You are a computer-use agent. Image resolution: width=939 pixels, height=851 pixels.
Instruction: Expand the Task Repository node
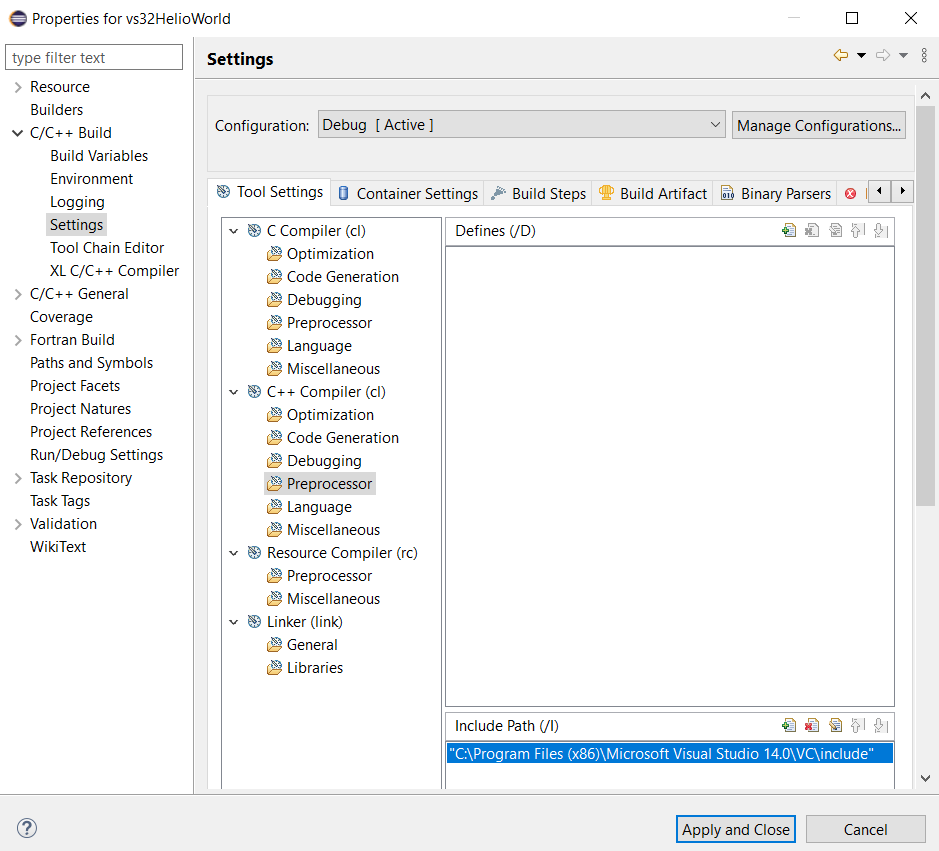click(x=18, y=478)
